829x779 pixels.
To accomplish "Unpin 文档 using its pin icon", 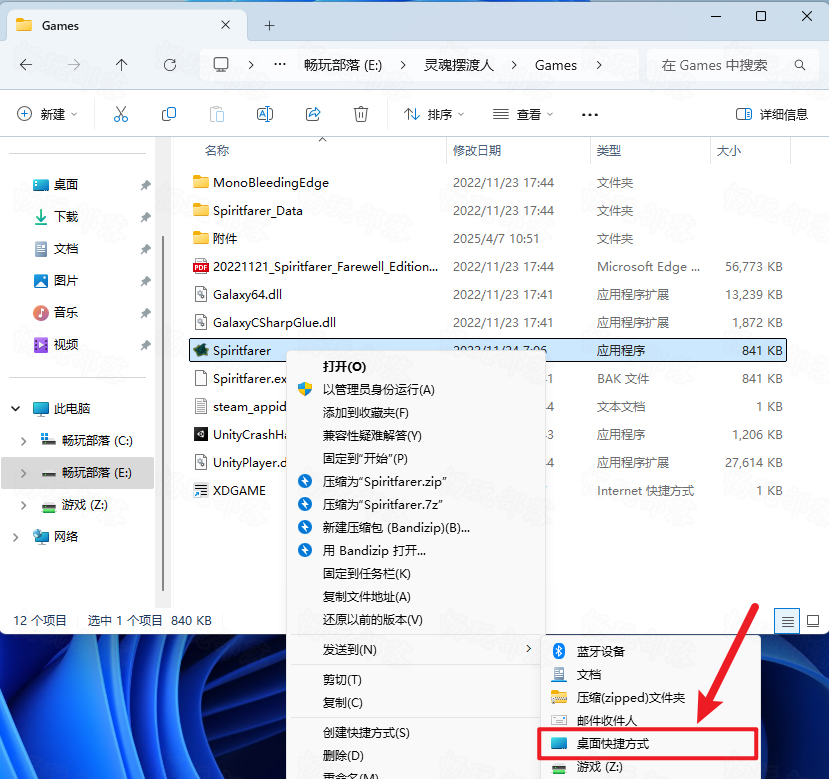I will 145,249.
